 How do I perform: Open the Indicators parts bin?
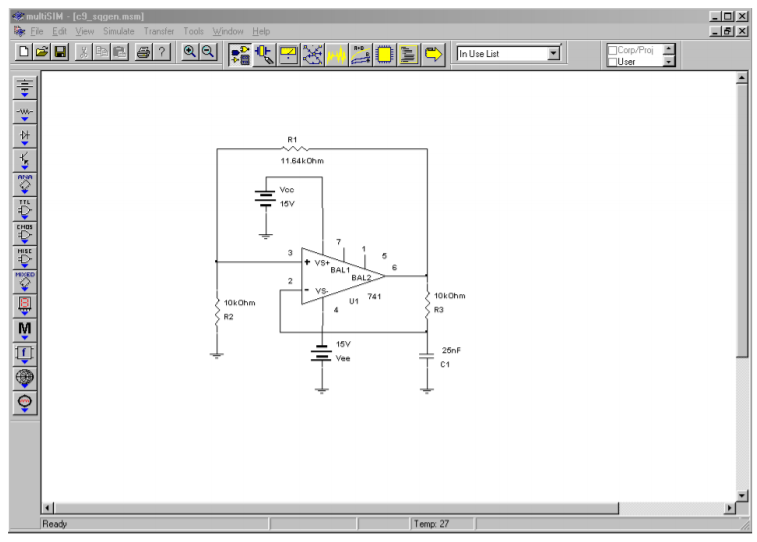click(x=25, y=304)
